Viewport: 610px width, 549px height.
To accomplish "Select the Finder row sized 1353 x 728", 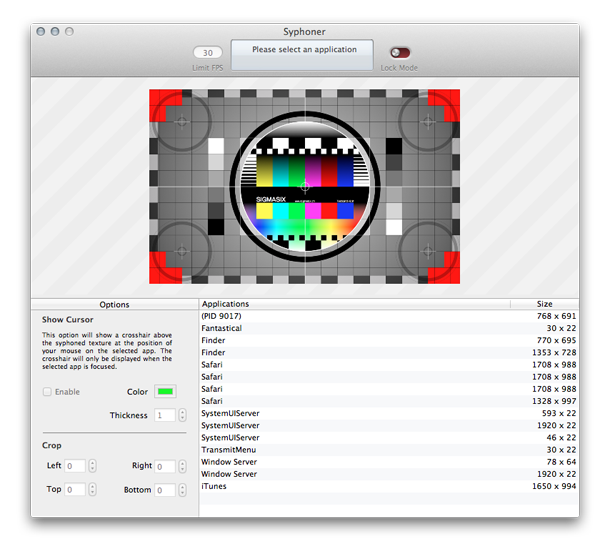I will click(388, 353).
